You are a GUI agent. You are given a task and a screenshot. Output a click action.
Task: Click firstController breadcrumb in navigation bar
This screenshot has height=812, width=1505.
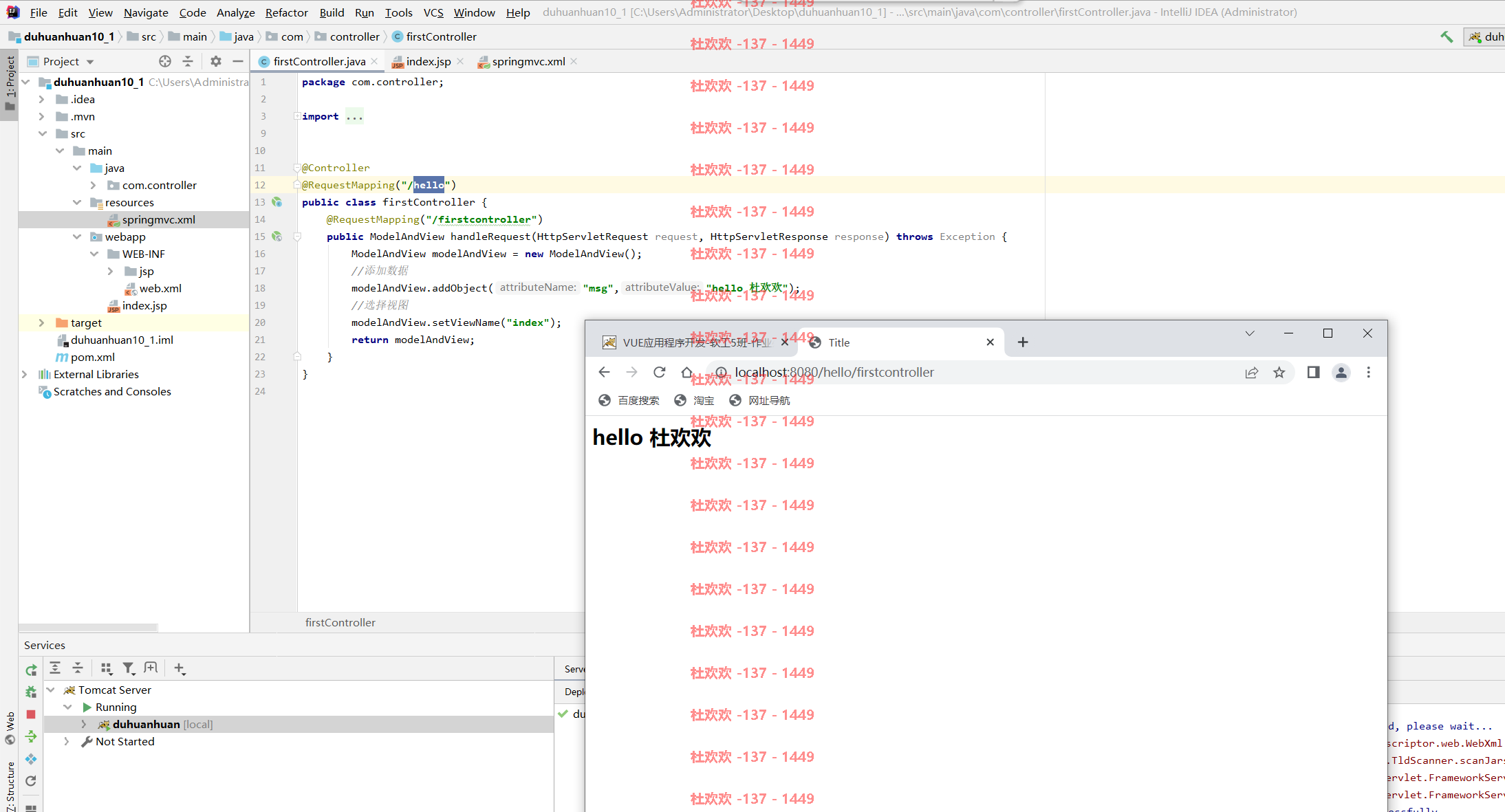click(435, 36)
